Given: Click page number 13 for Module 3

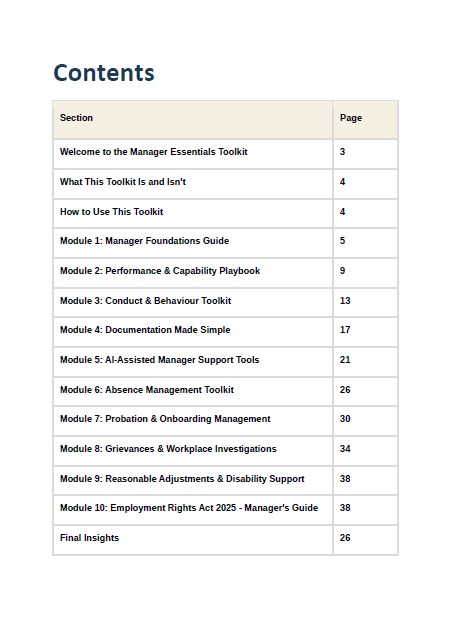Looking at the screenshot, I should pyautogui.click(x=345, y=301).
